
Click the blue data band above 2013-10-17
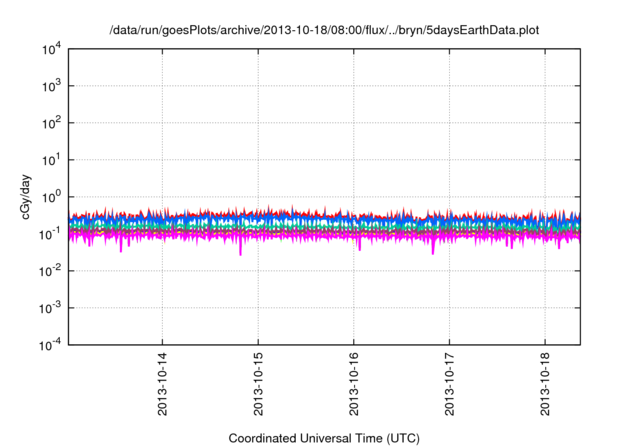click(449, 223)
